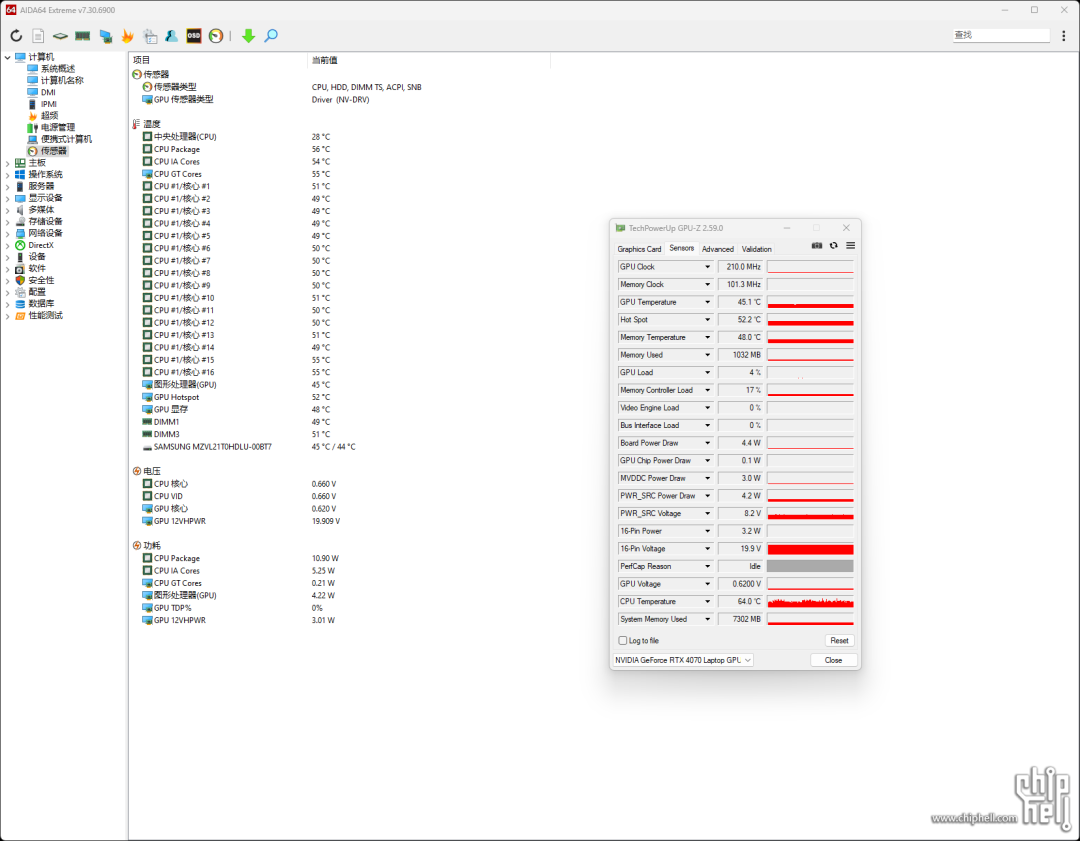
Task: Open the Report page icon in toolbar
Action: (x=39, y=36)
